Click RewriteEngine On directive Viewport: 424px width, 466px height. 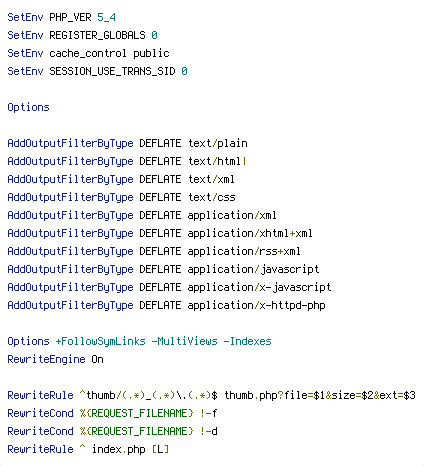pos(55,359)
